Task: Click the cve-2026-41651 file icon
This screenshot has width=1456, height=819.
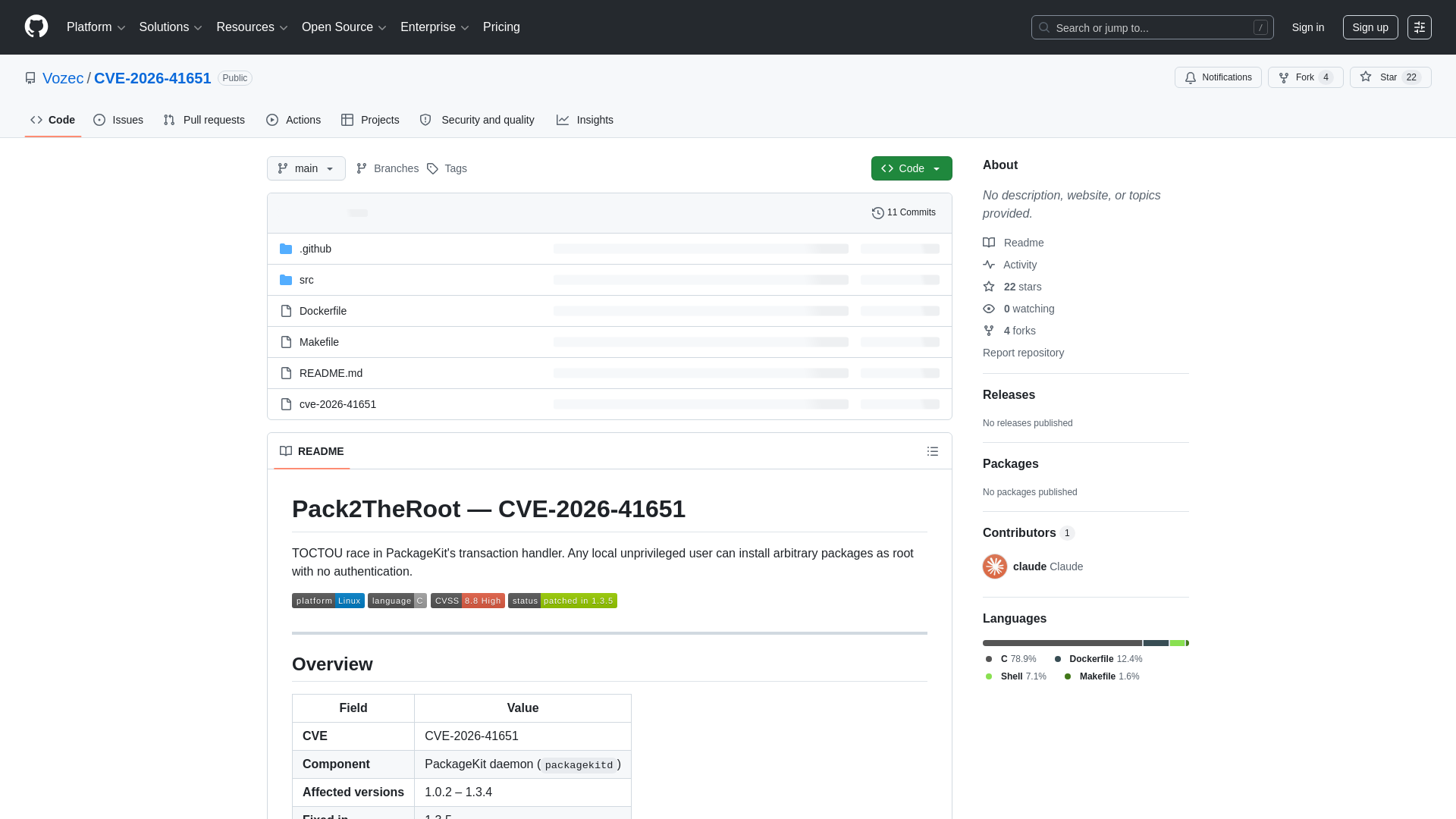Action: pos(286,404)
